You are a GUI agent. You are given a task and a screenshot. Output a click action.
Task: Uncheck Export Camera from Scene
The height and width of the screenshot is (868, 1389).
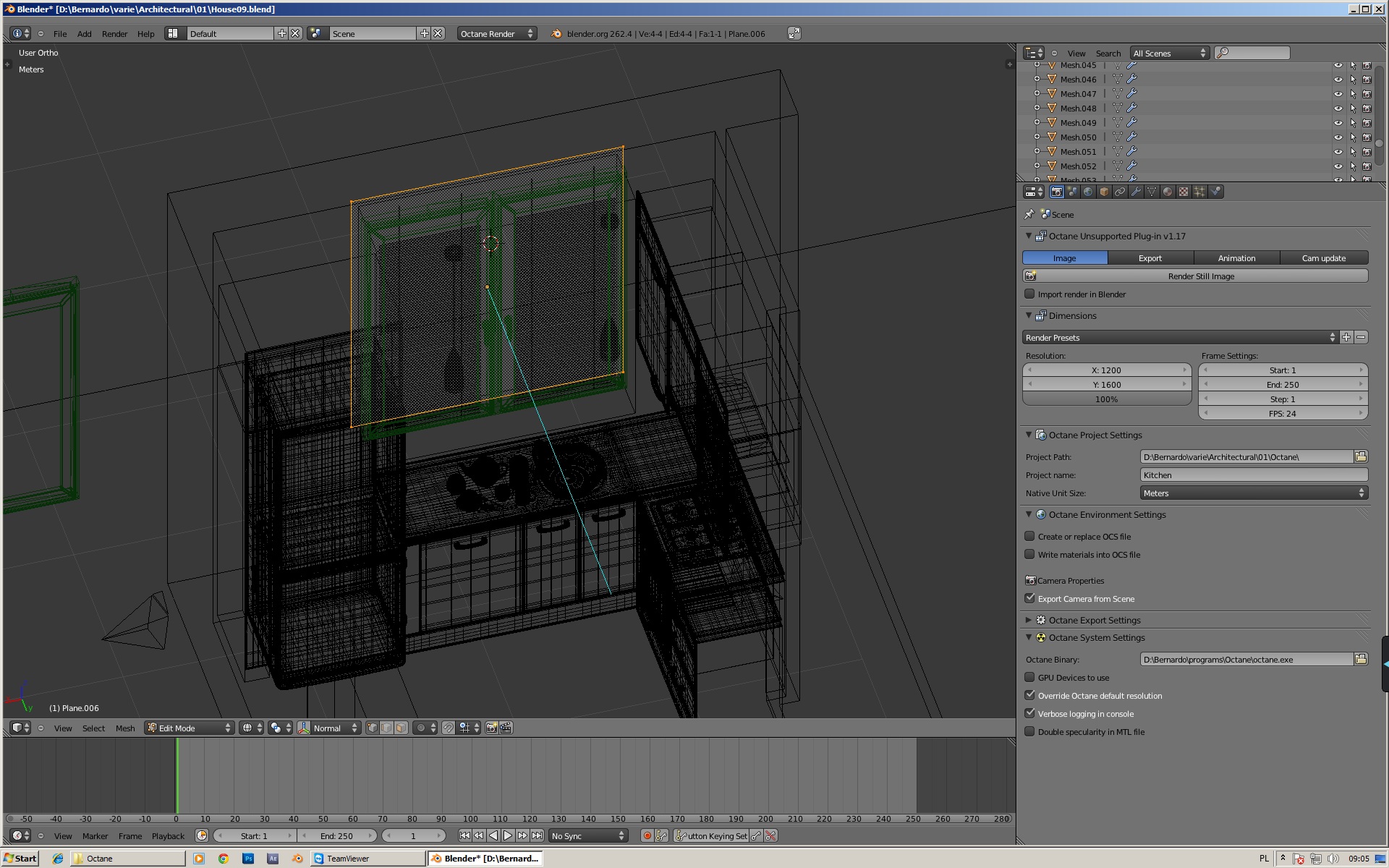pyautogui.click(x=1029, y=598)
